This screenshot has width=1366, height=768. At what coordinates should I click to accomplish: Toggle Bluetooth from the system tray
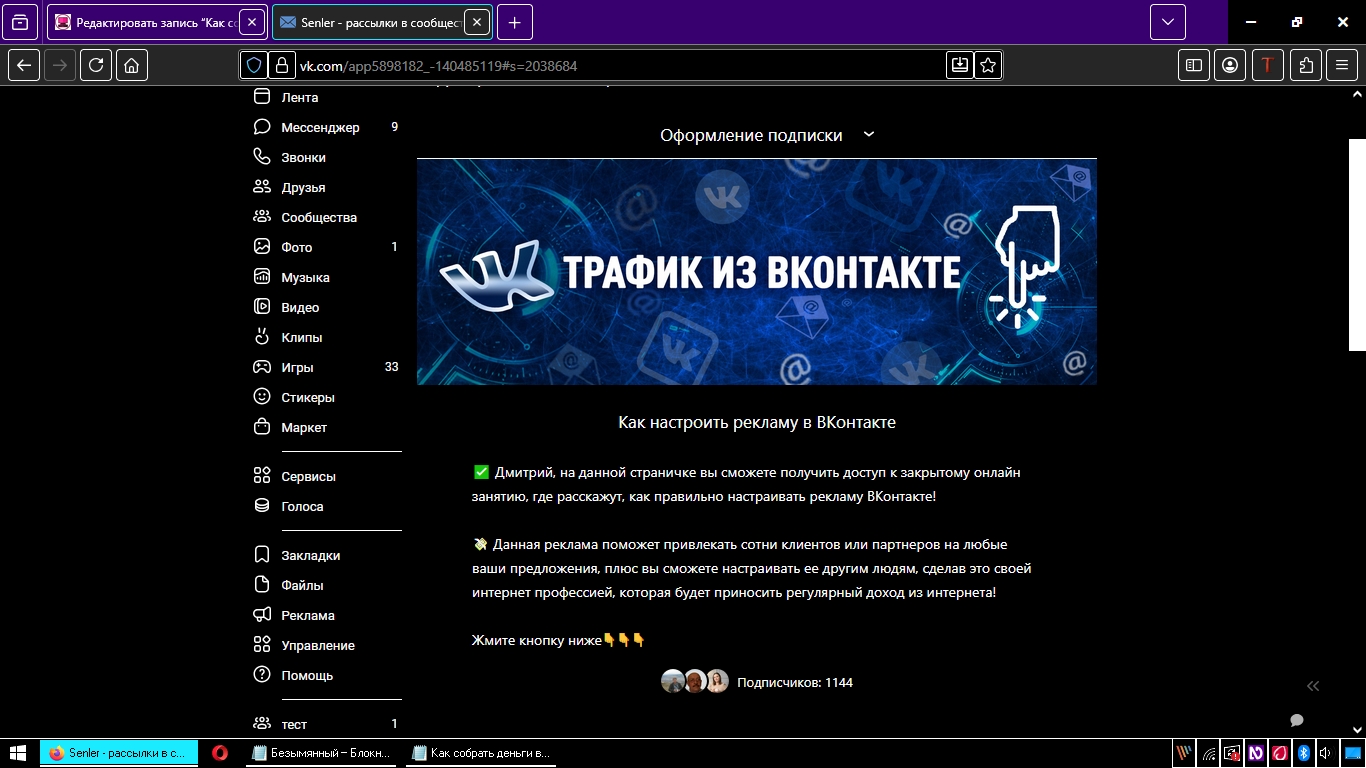[1303, 753]
